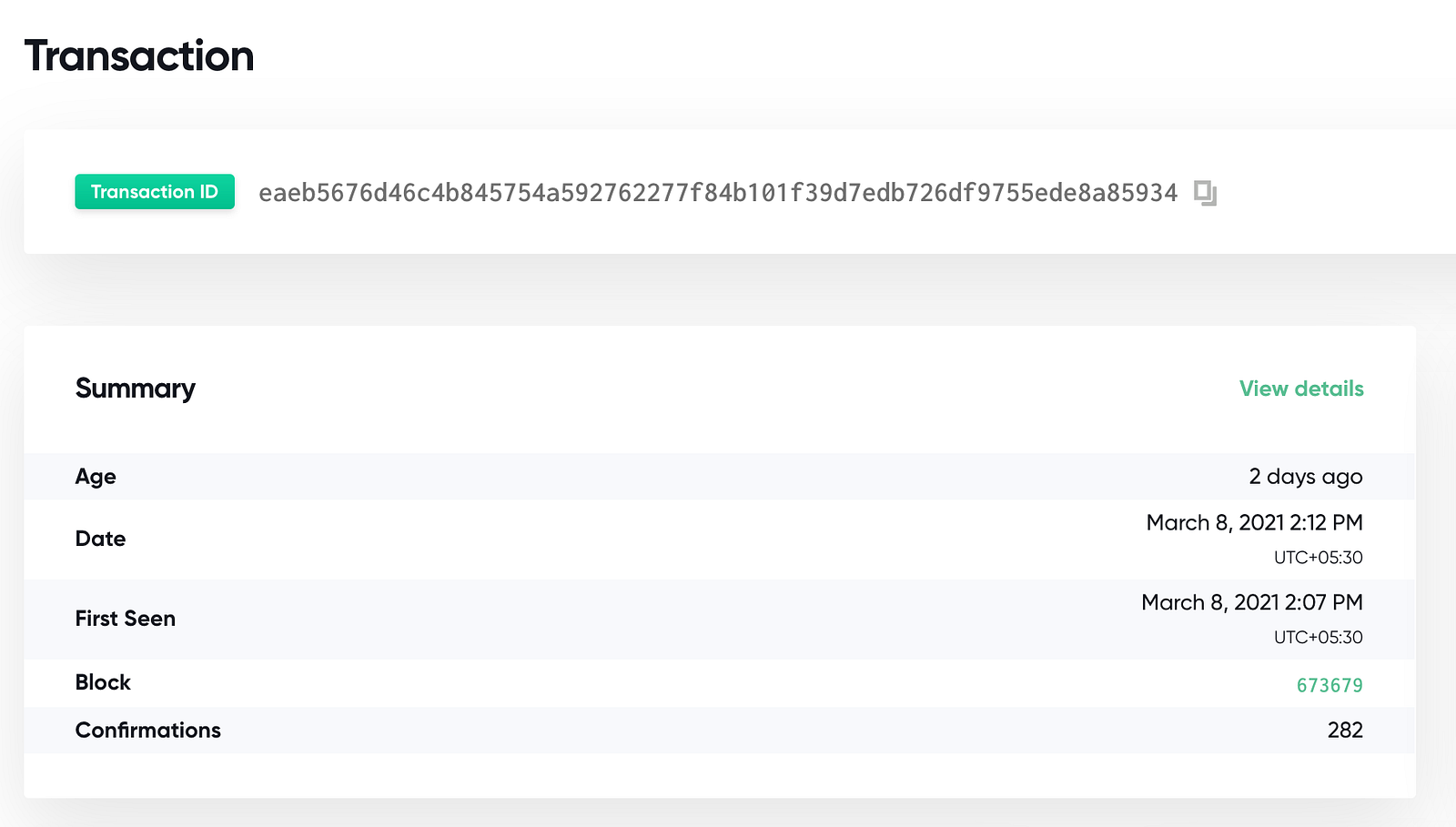Image resolution: width=1456 pixels, height=827 pixels.
Task: Copy the transaction ID with the copy icon
Action: [x=1205, y=193]
